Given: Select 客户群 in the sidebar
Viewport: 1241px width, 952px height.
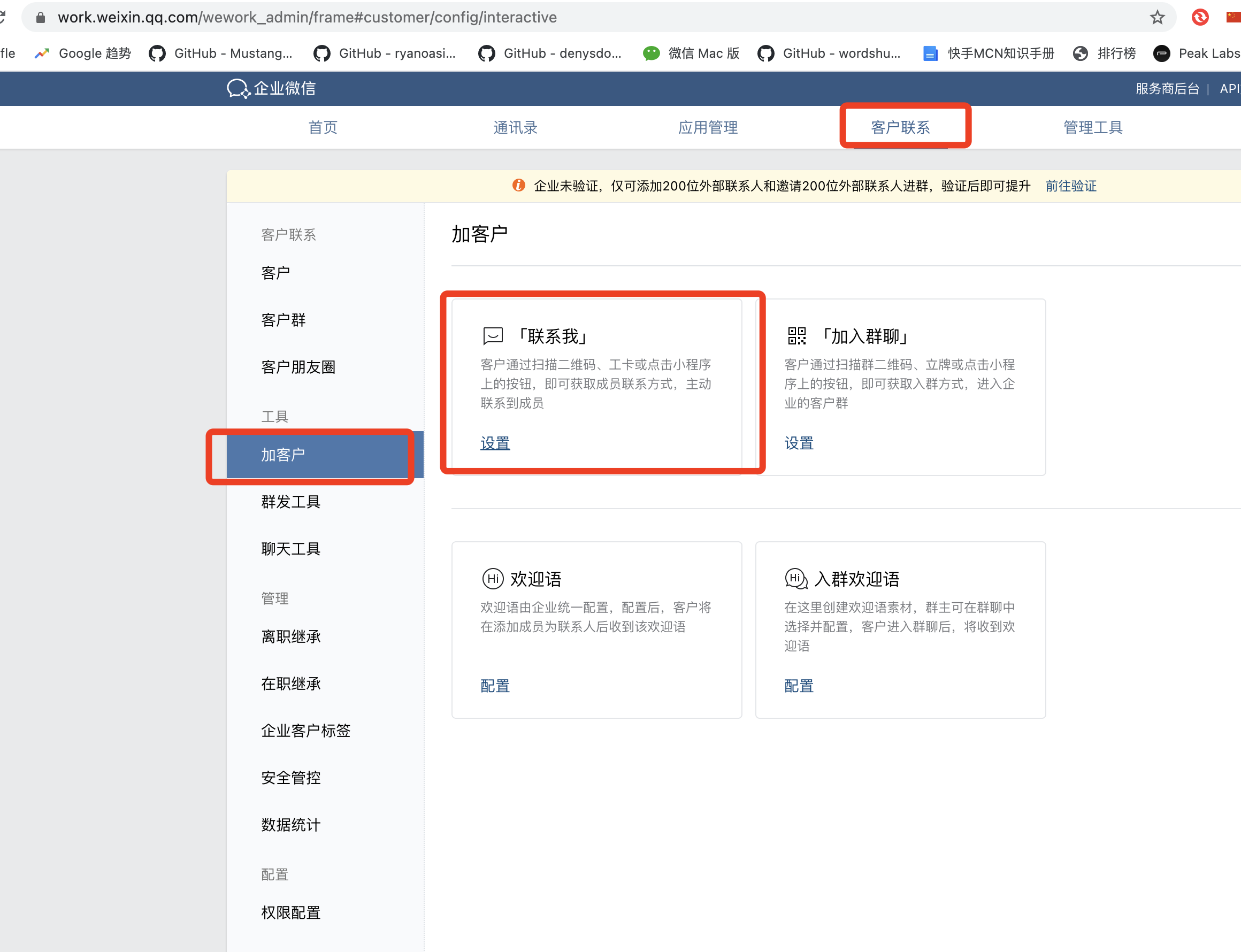Looking at the screenshot, I should pyautogui.click(x=284, y=320).
